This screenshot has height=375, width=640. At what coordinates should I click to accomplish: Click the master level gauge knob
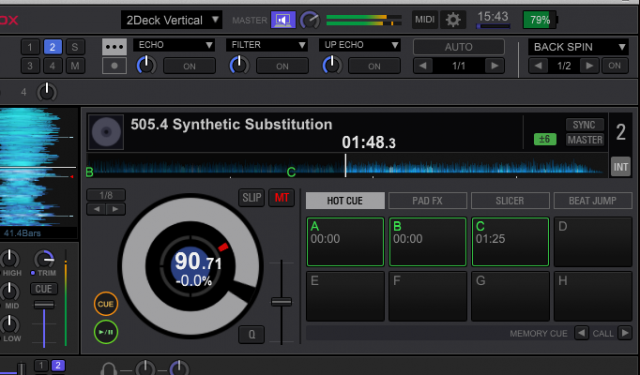click(x=310, y=20)
